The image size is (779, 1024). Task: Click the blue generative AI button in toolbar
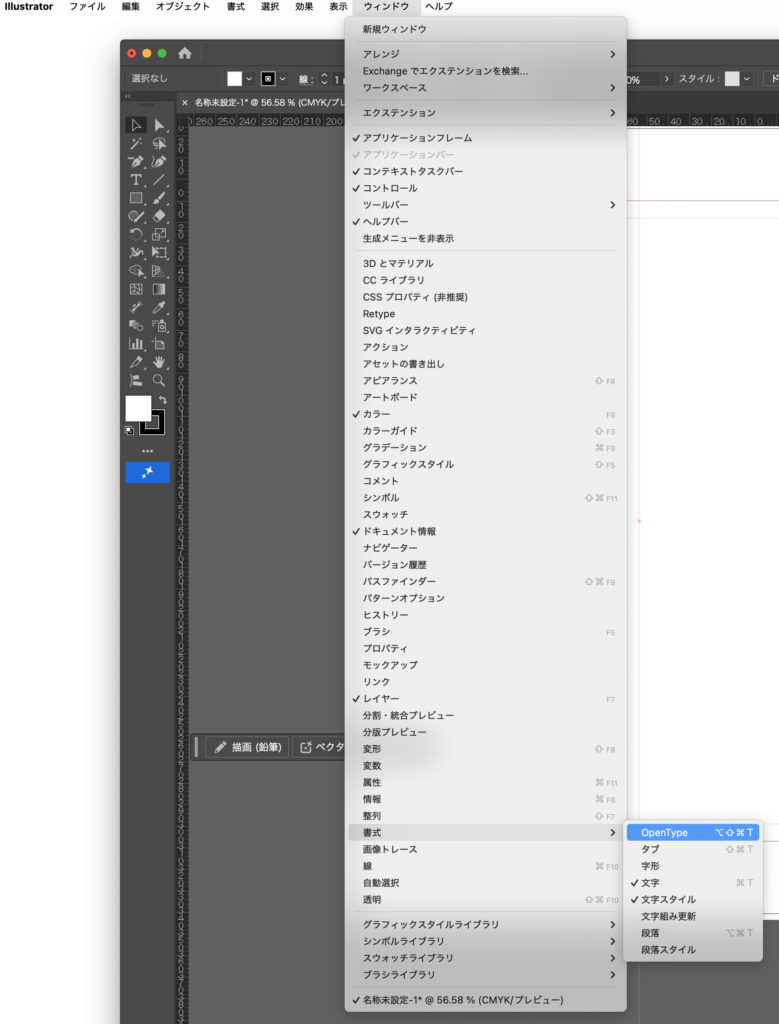147,472
